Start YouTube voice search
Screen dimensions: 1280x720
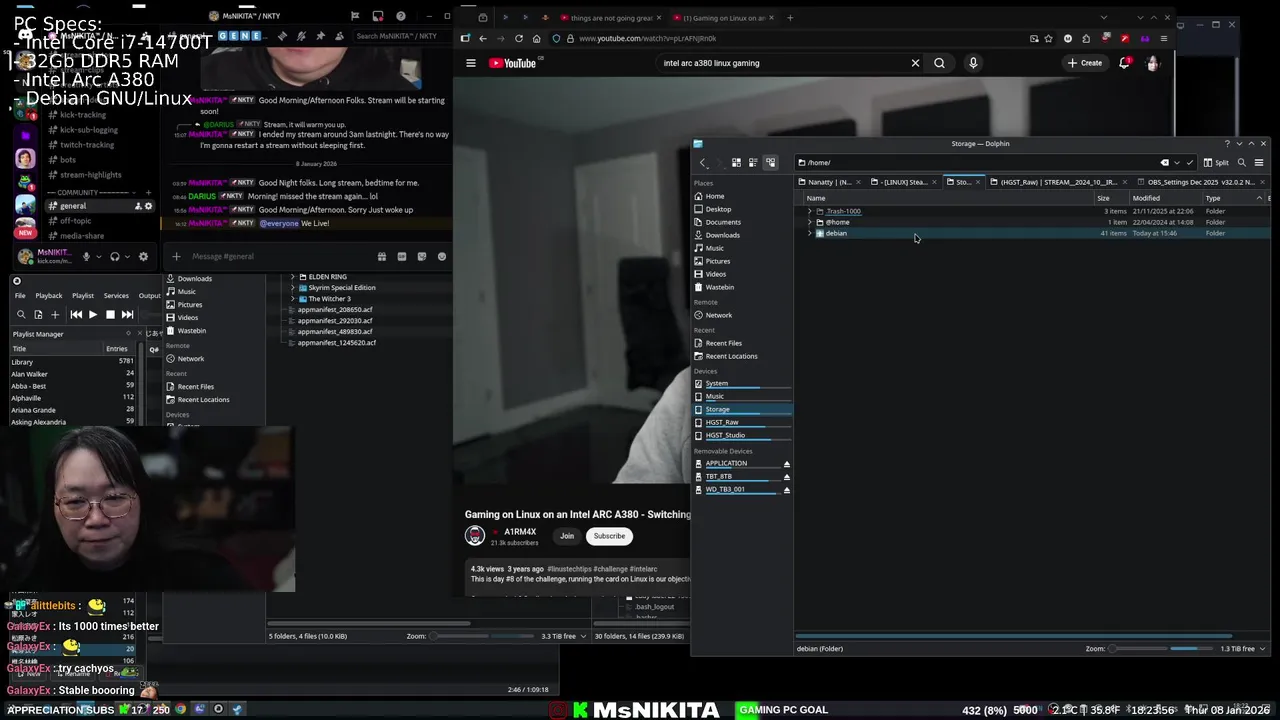[x=973, y=63]
